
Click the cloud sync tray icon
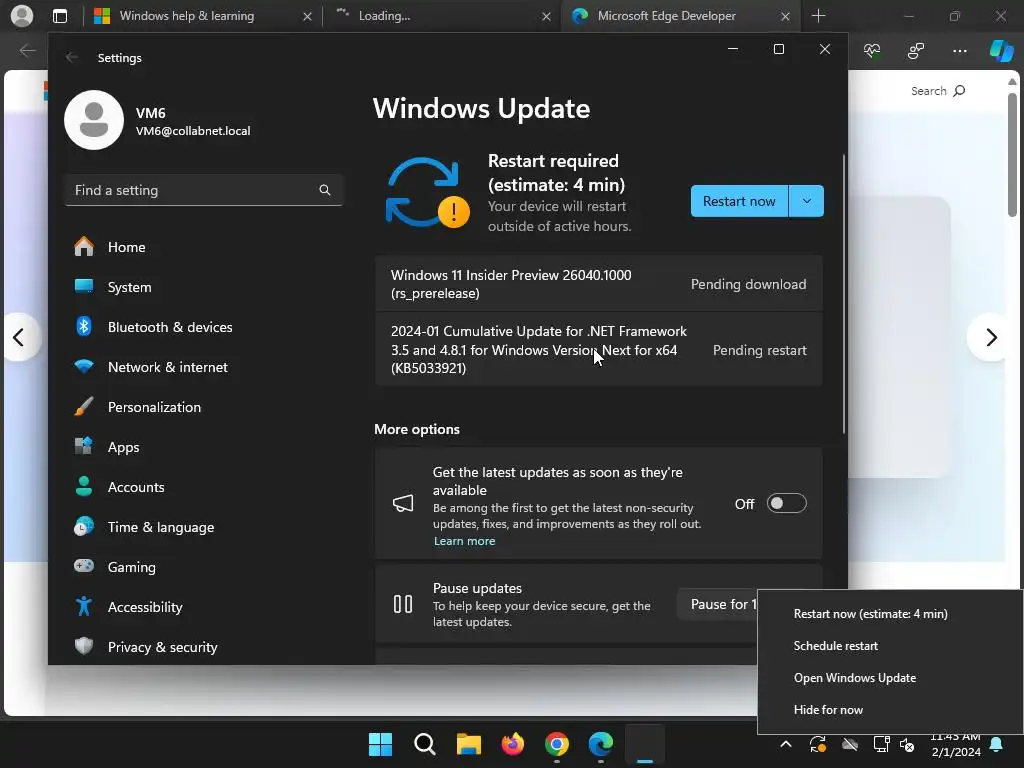click(850, 744)
